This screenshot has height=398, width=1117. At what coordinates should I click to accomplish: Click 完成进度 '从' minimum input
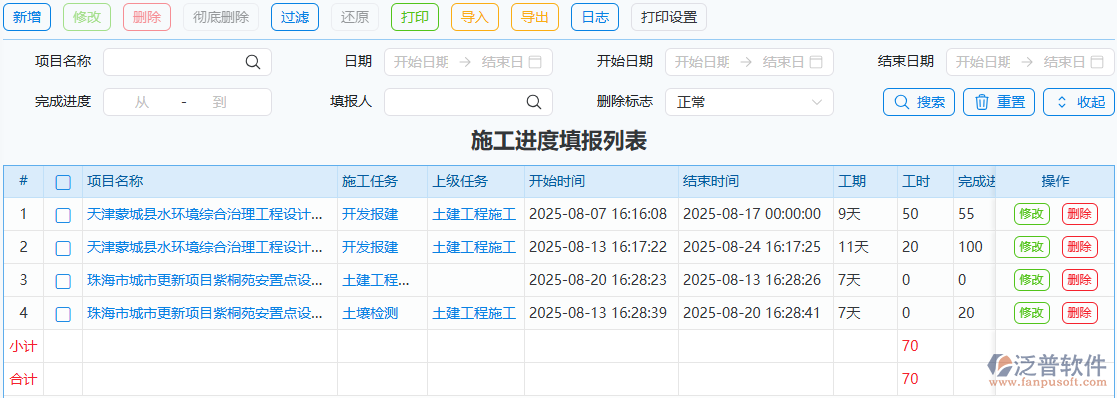click(142, 103)
